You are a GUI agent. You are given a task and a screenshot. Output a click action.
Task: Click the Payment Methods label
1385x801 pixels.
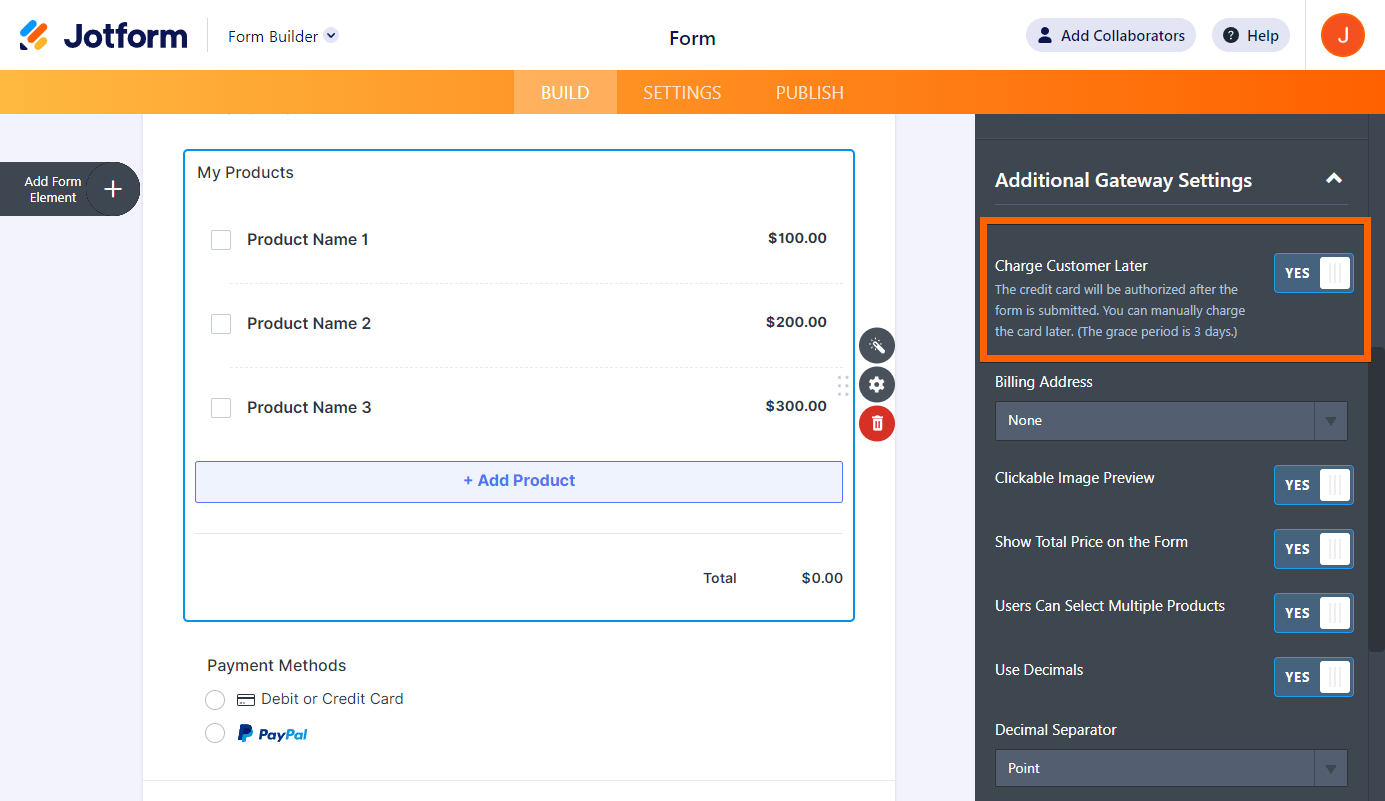click(277, 666)
